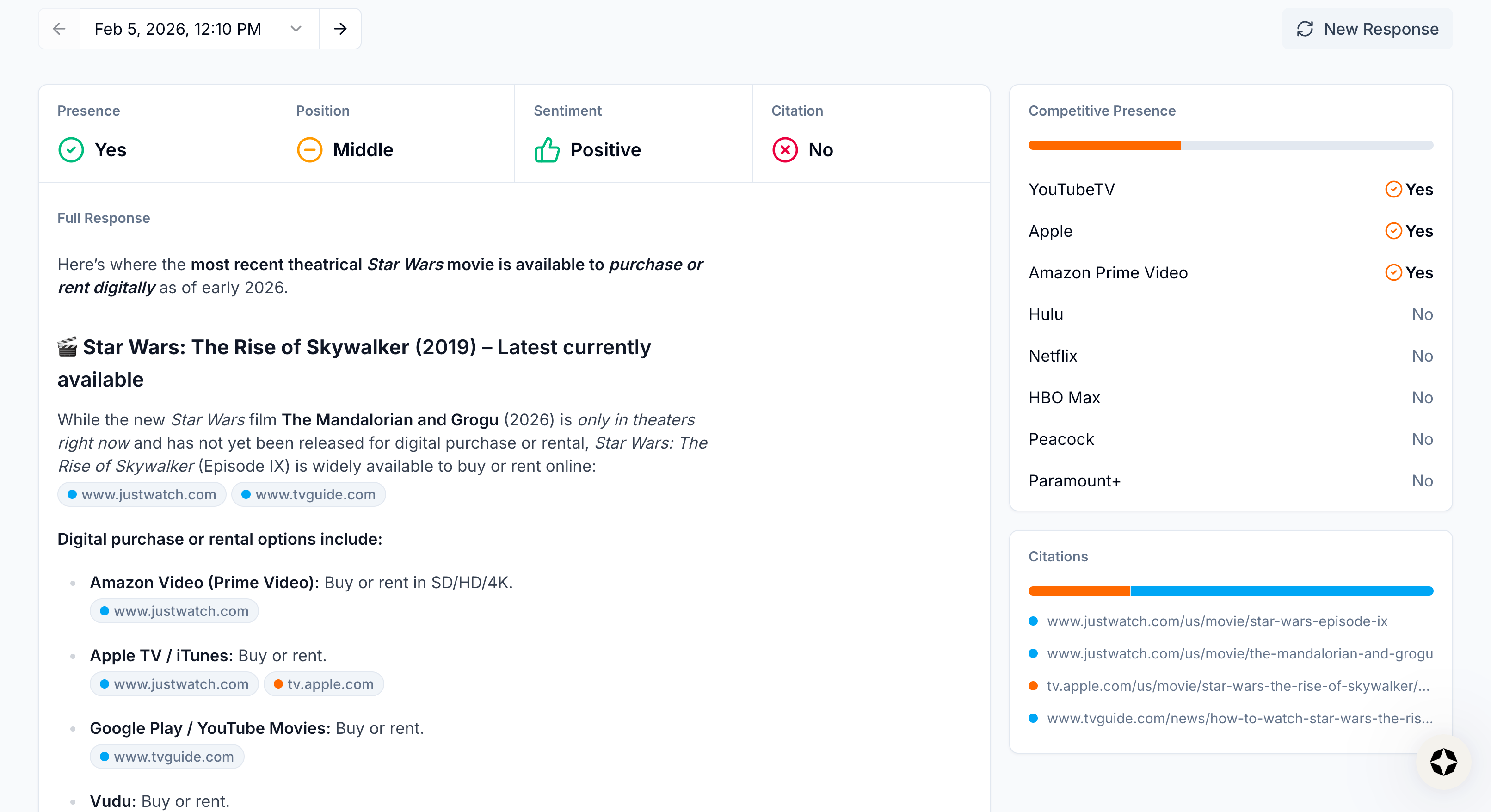This screenshot has width=1491, height=812.
Task: Open the justwatch mandalorian-and-grogu citation link
Action: (x=1239, y=653)
